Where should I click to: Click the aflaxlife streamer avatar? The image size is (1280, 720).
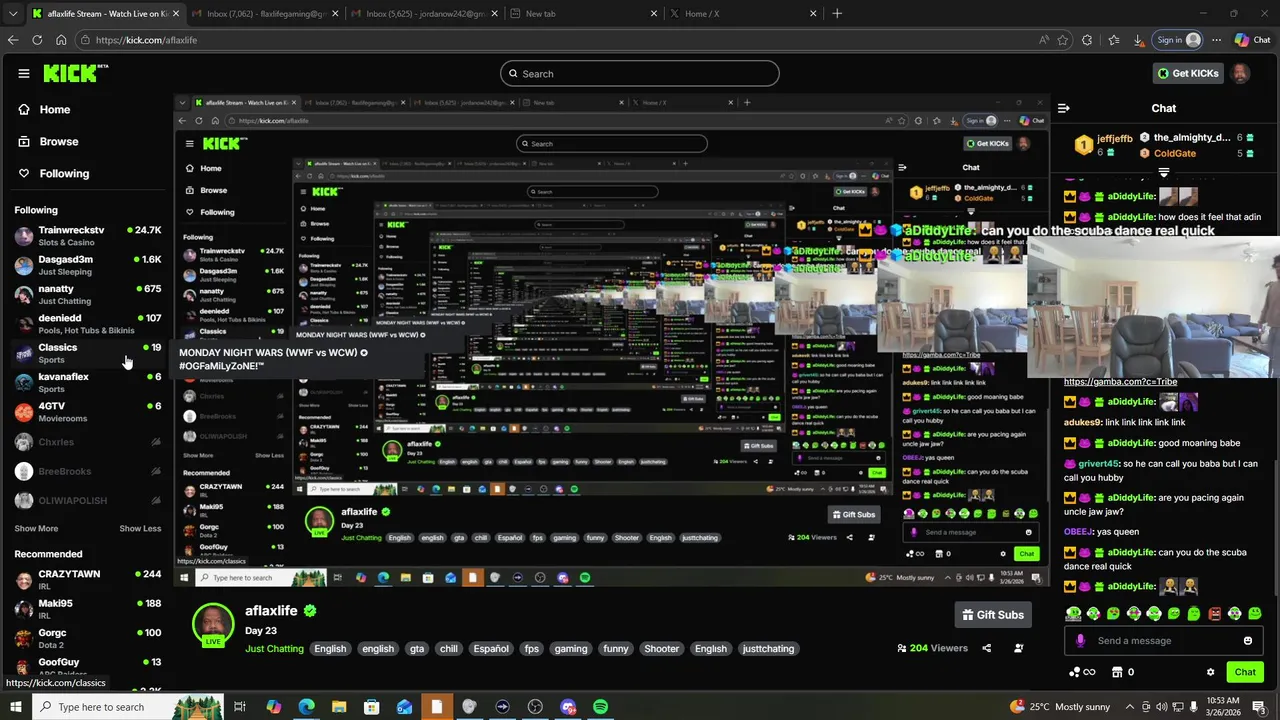pyautogui.click(x=213, y=623)
